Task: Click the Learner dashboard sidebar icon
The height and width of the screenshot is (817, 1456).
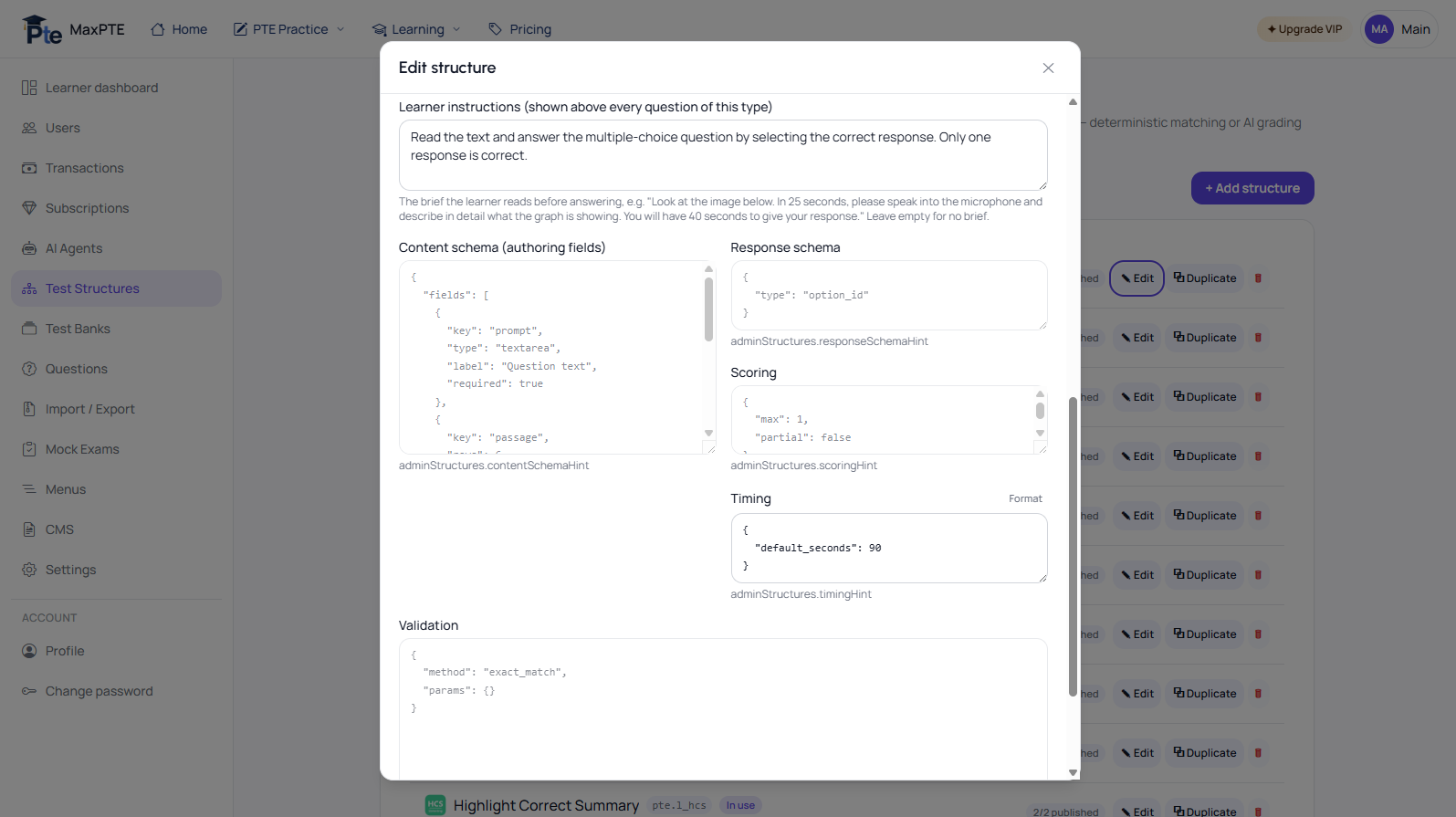Action: [x=29, y=88]
